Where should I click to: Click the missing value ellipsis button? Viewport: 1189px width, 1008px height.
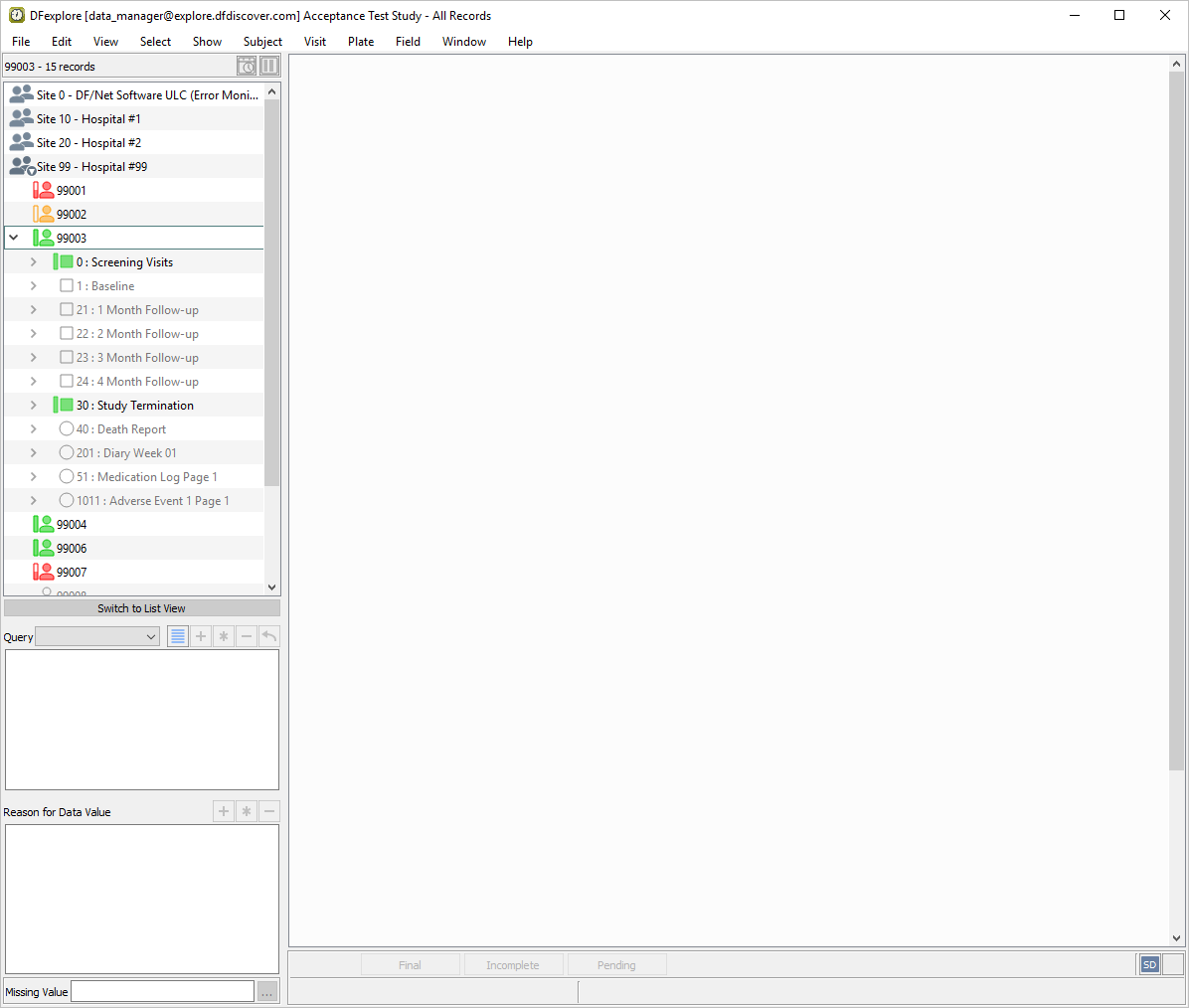[267, 991]
